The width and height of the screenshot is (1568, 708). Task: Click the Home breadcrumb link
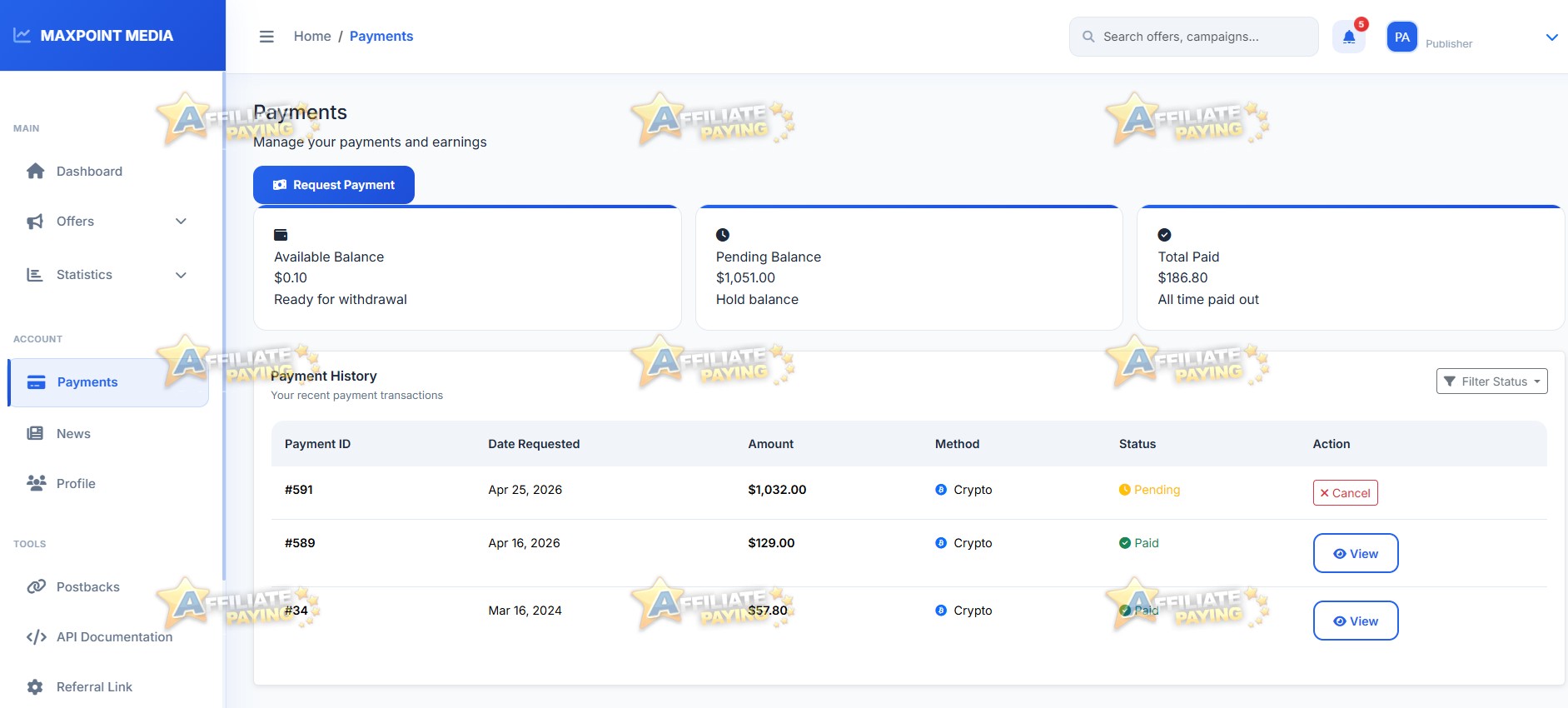click(312, 36)
